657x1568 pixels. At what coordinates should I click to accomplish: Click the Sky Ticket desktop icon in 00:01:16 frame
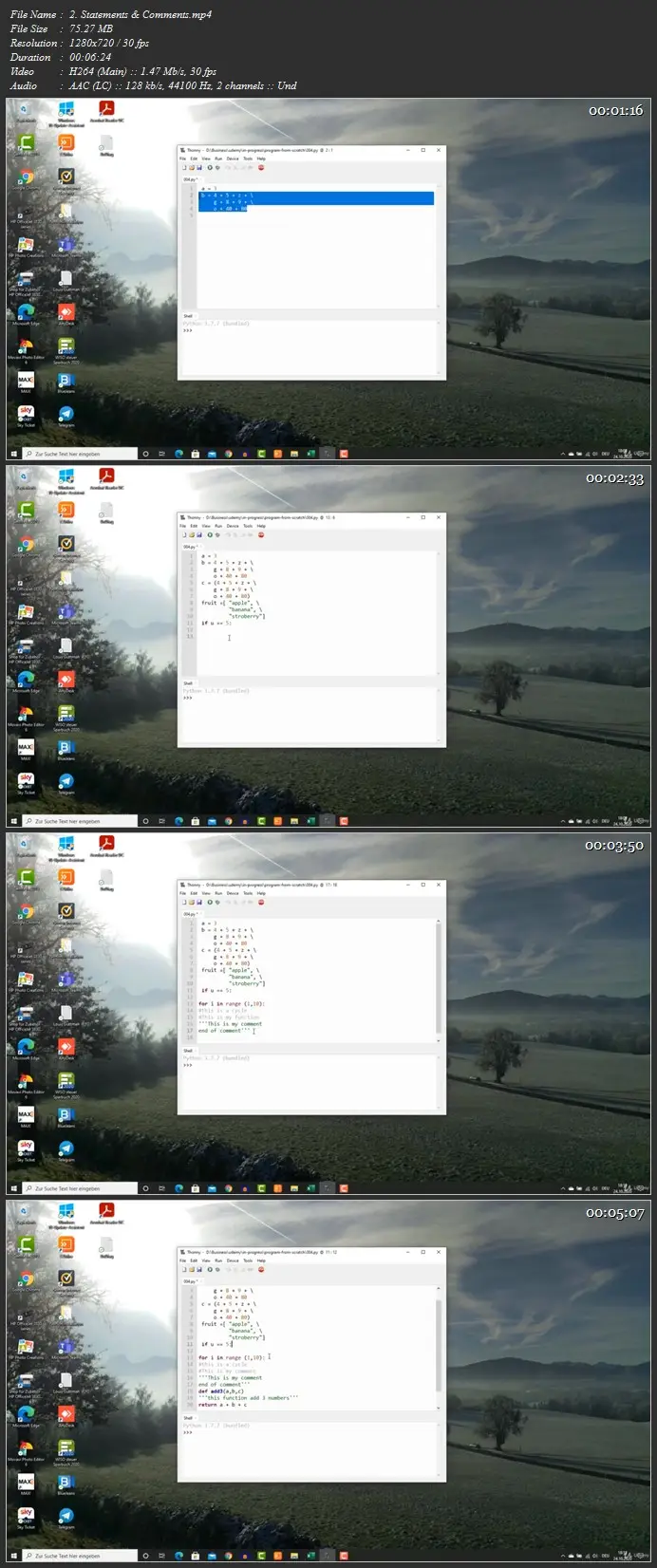pos(26,415)
